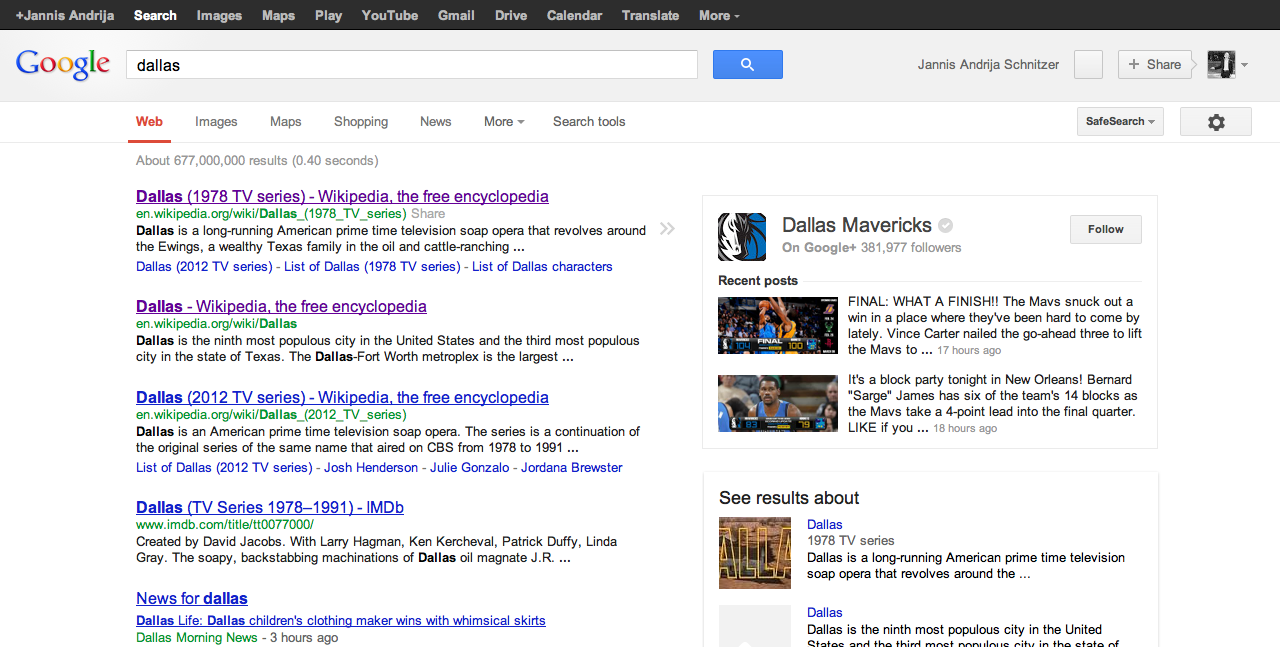
Task: Open Calendar in the top bar
Action: 574,15
